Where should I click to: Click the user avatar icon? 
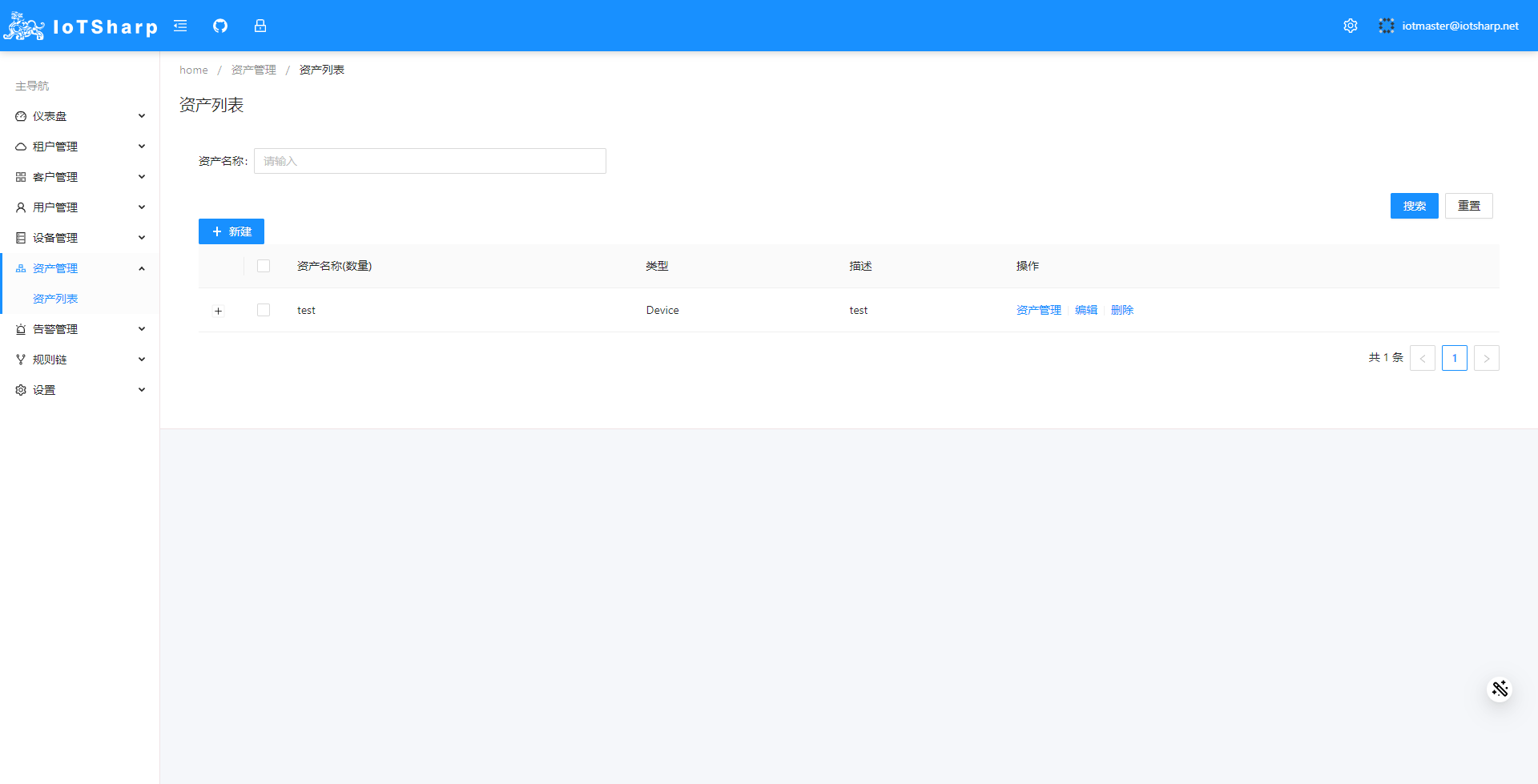click(1387, 26)
